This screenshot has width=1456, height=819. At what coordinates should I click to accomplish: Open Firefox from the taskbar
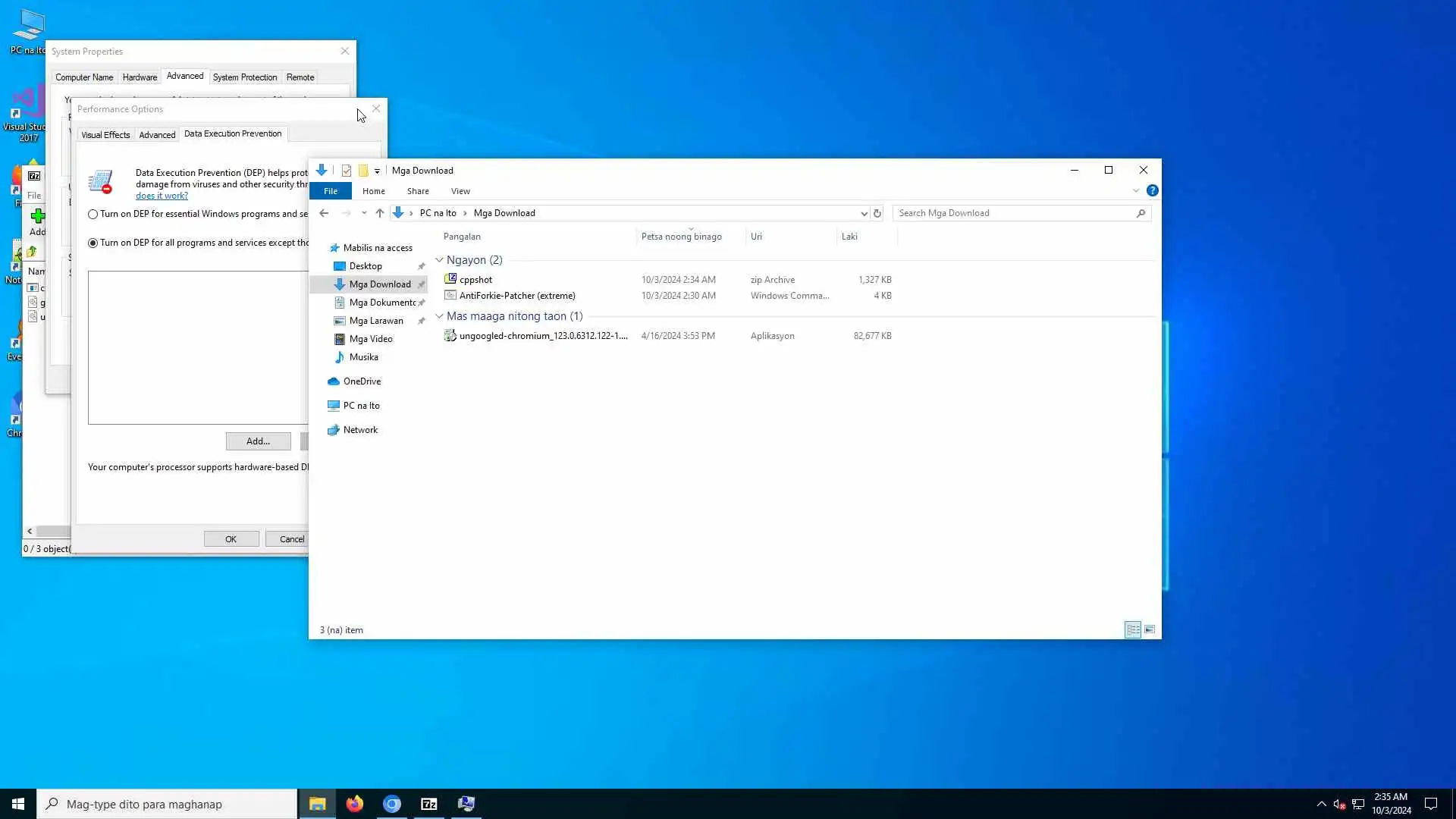(x=354, y=804)
